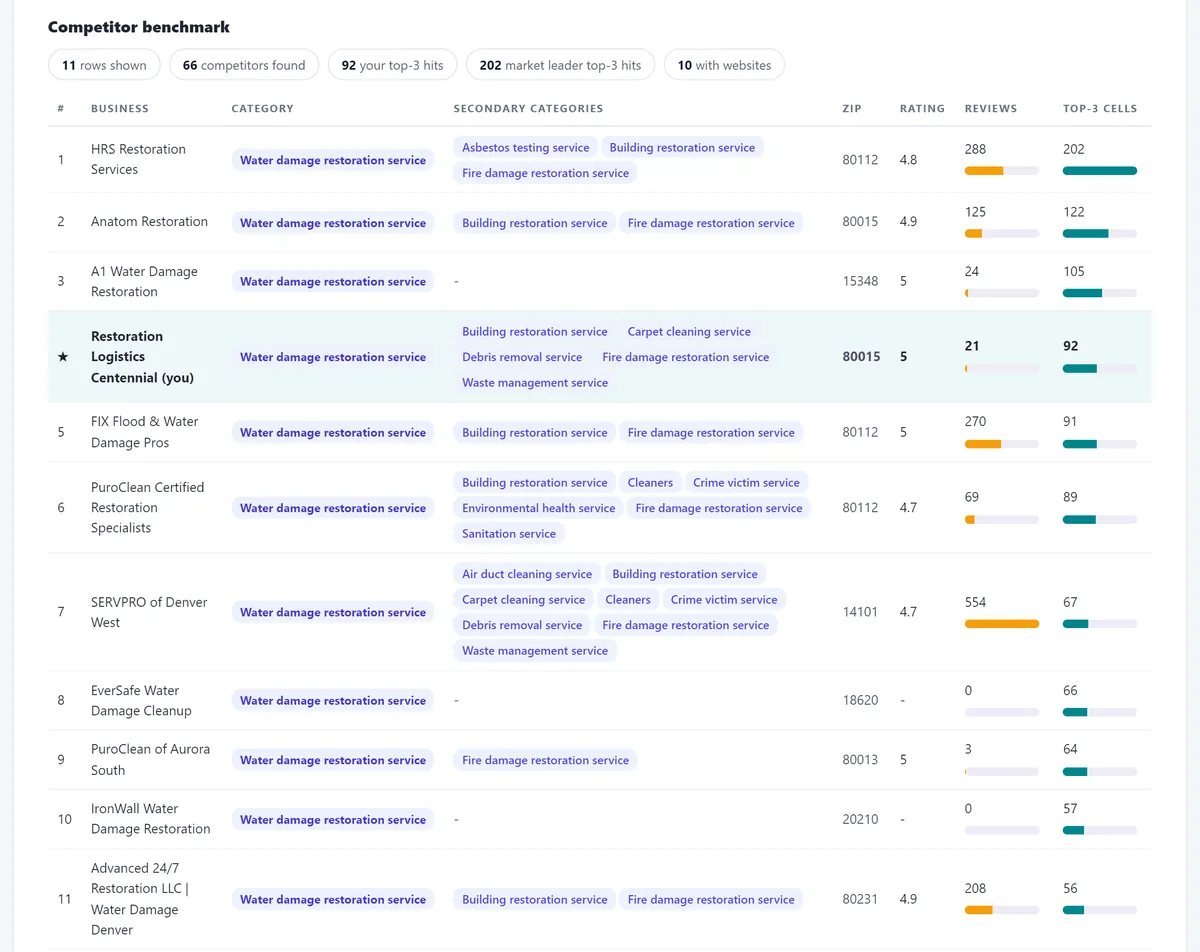The width and height of the screenshot is (1200, 952).
Task: Select the Anatom Restoration business name
Action: [149, 221]
